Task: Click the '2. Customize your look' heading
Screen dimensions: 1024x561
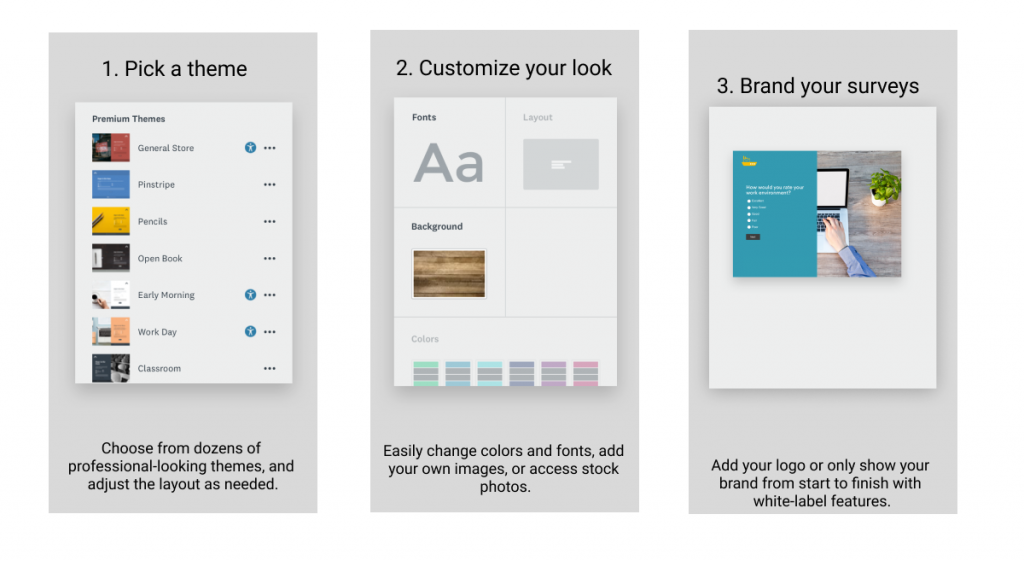Action: (504, 68)
